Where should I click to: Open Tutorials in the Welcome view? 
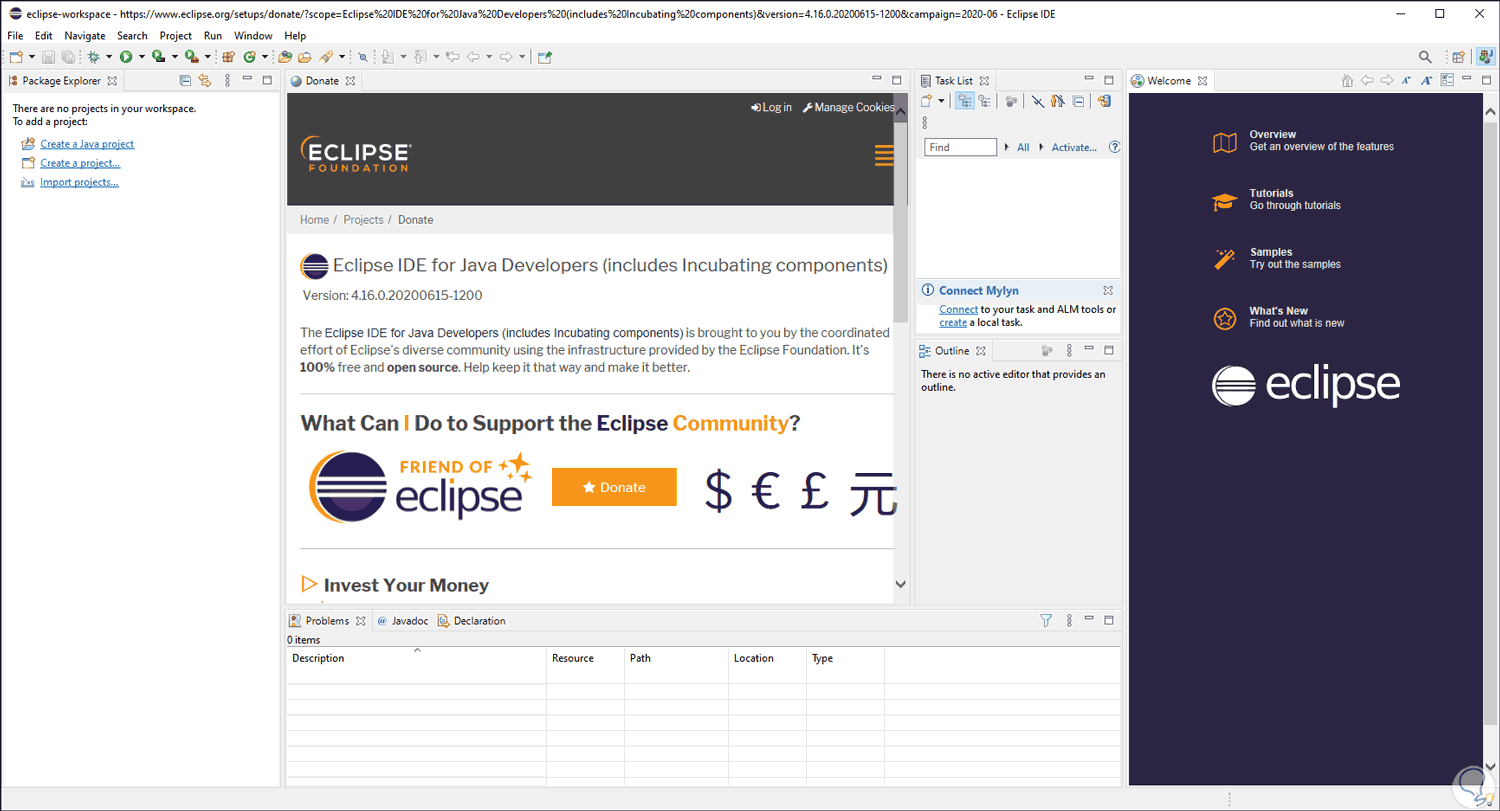click(x=1277, y=199)
